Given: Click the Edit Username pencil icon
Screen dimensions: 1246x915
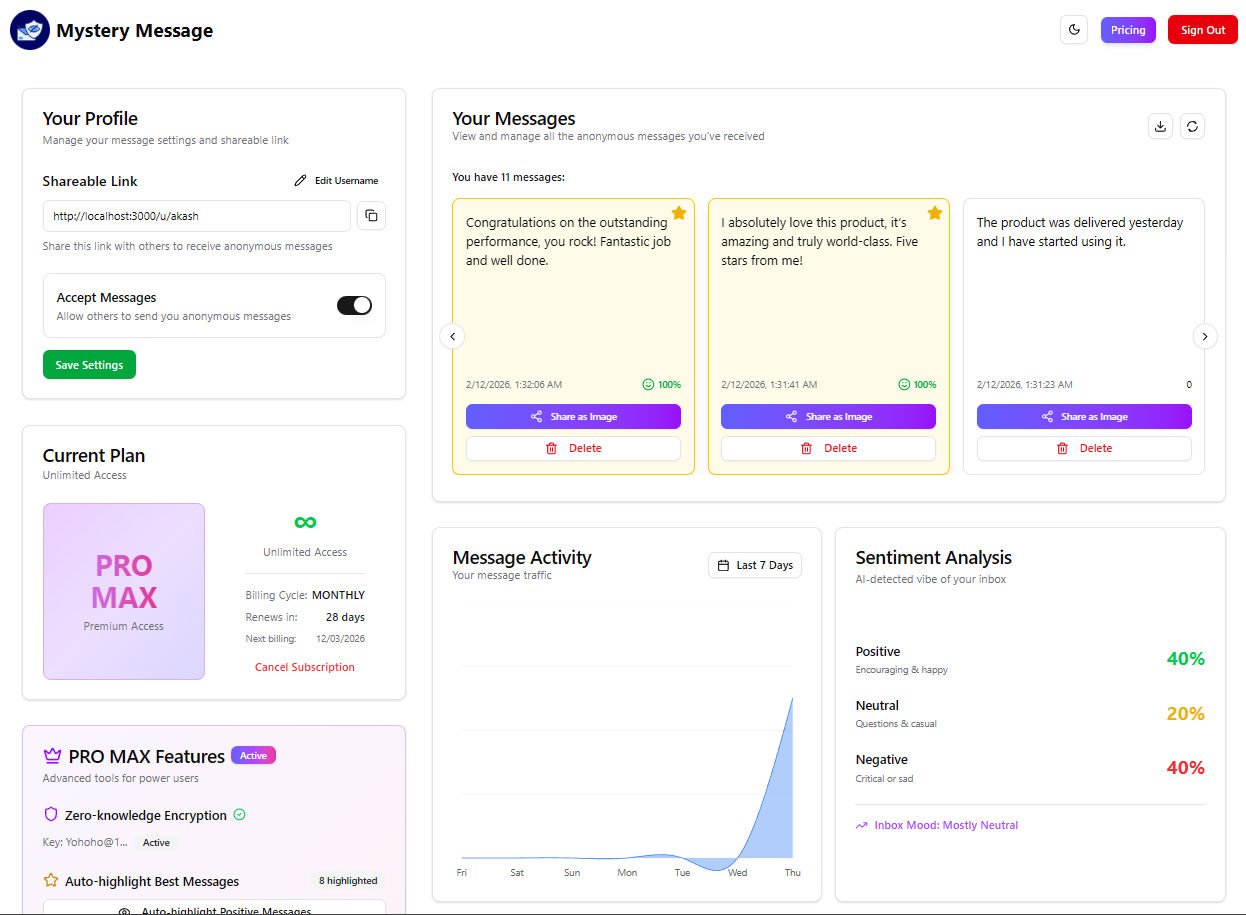Looking at the screenshot, I should 300,181.
